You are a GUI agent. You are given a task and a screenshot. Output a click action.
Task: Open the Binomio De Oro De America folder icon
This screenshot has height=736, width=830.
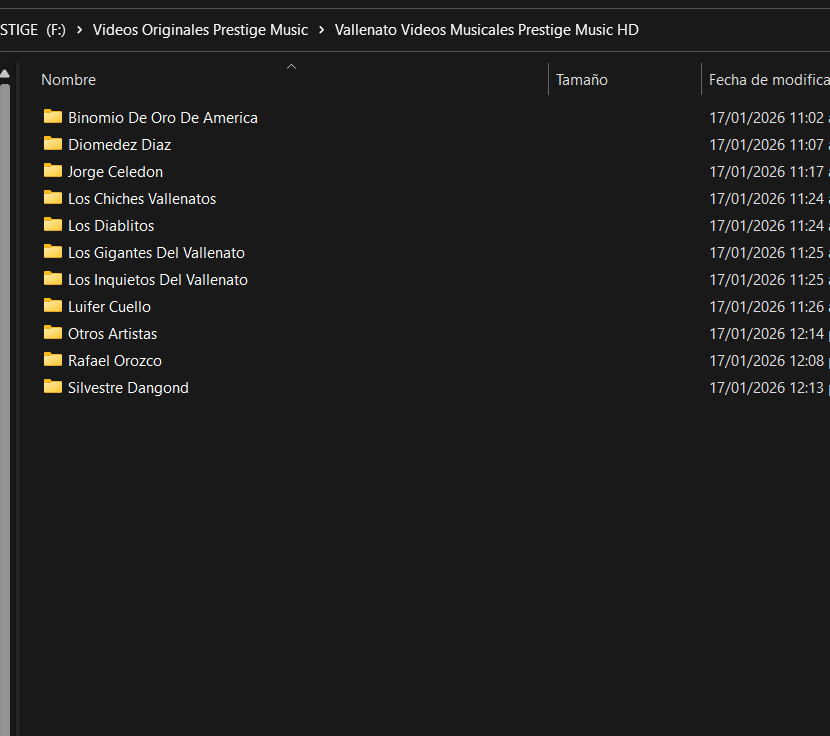pos(53,116)
